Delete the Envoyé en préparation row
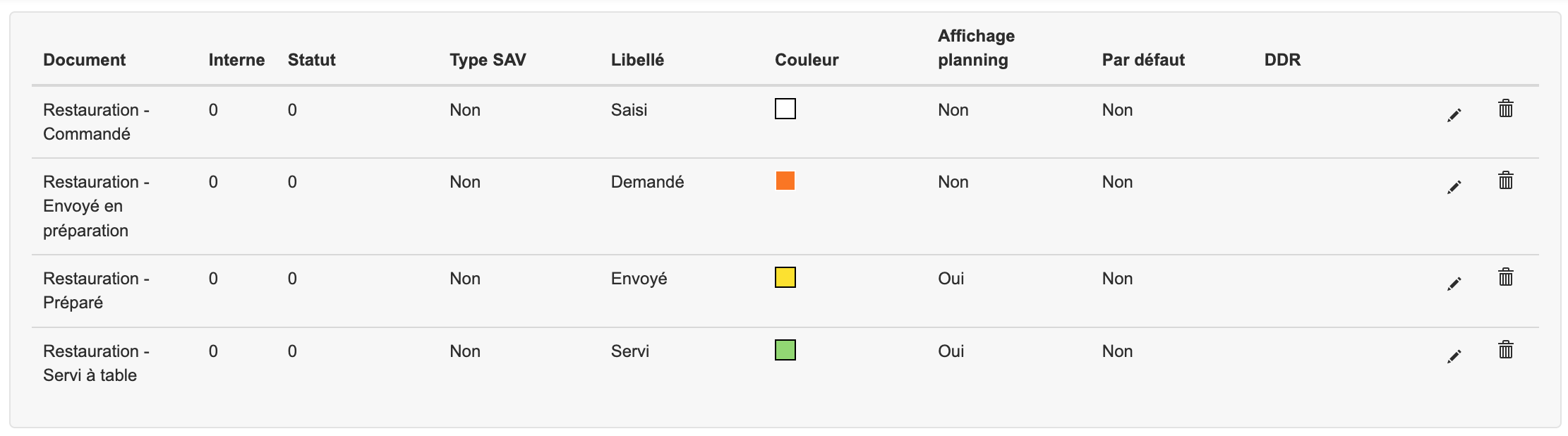Screen dimensions: 1568x436 [1505, 181]
